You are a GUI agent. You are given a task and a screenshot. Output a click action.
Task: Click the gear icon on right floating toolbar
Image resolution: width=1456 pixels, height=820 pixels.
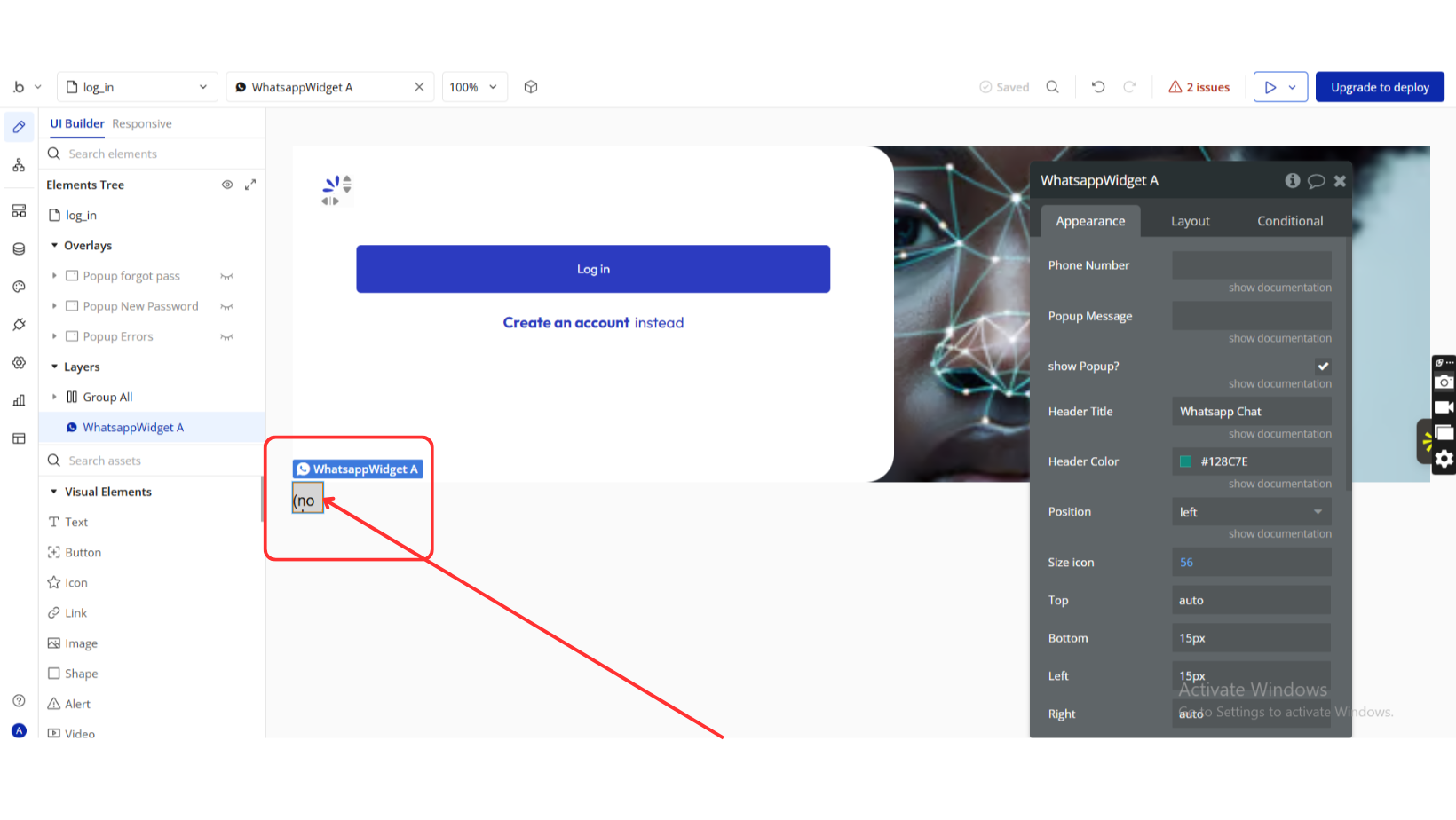pos(1444,459)
